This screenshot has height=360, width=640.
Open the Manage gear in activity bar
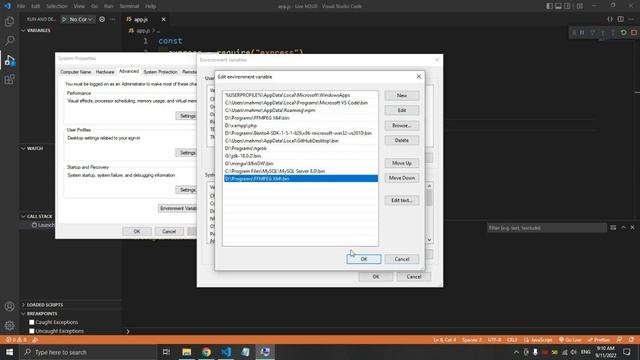click(x=9, y=325)
